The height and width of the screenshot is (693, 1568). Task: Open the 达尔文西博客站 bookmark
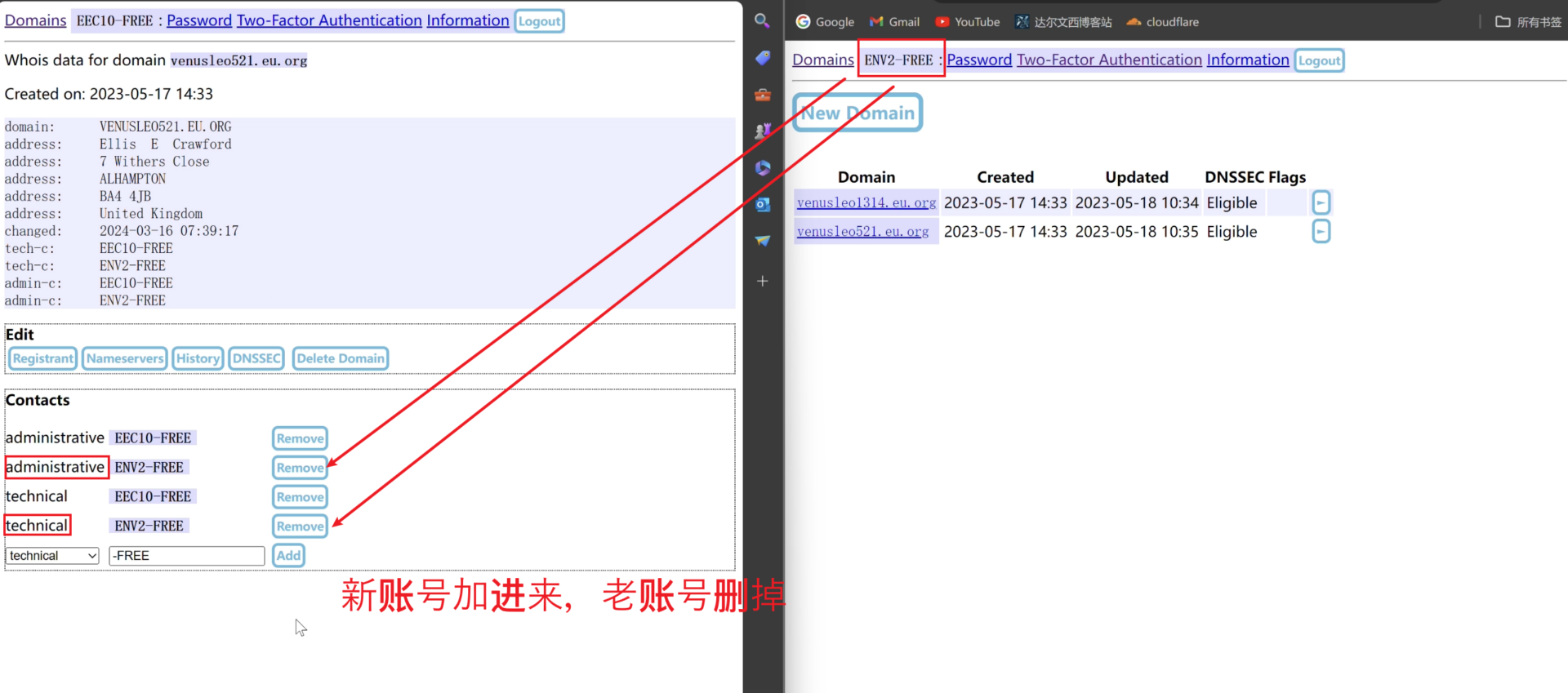[1063, 22]
